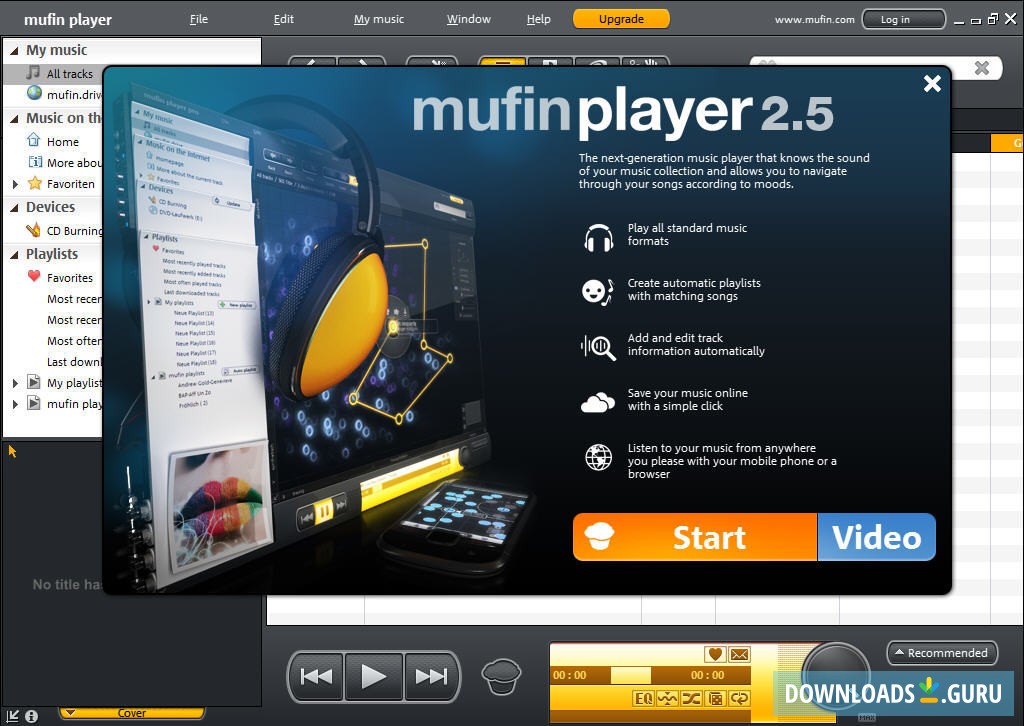Click the wave visualization icon next to EQ

(x=668, y=698)
